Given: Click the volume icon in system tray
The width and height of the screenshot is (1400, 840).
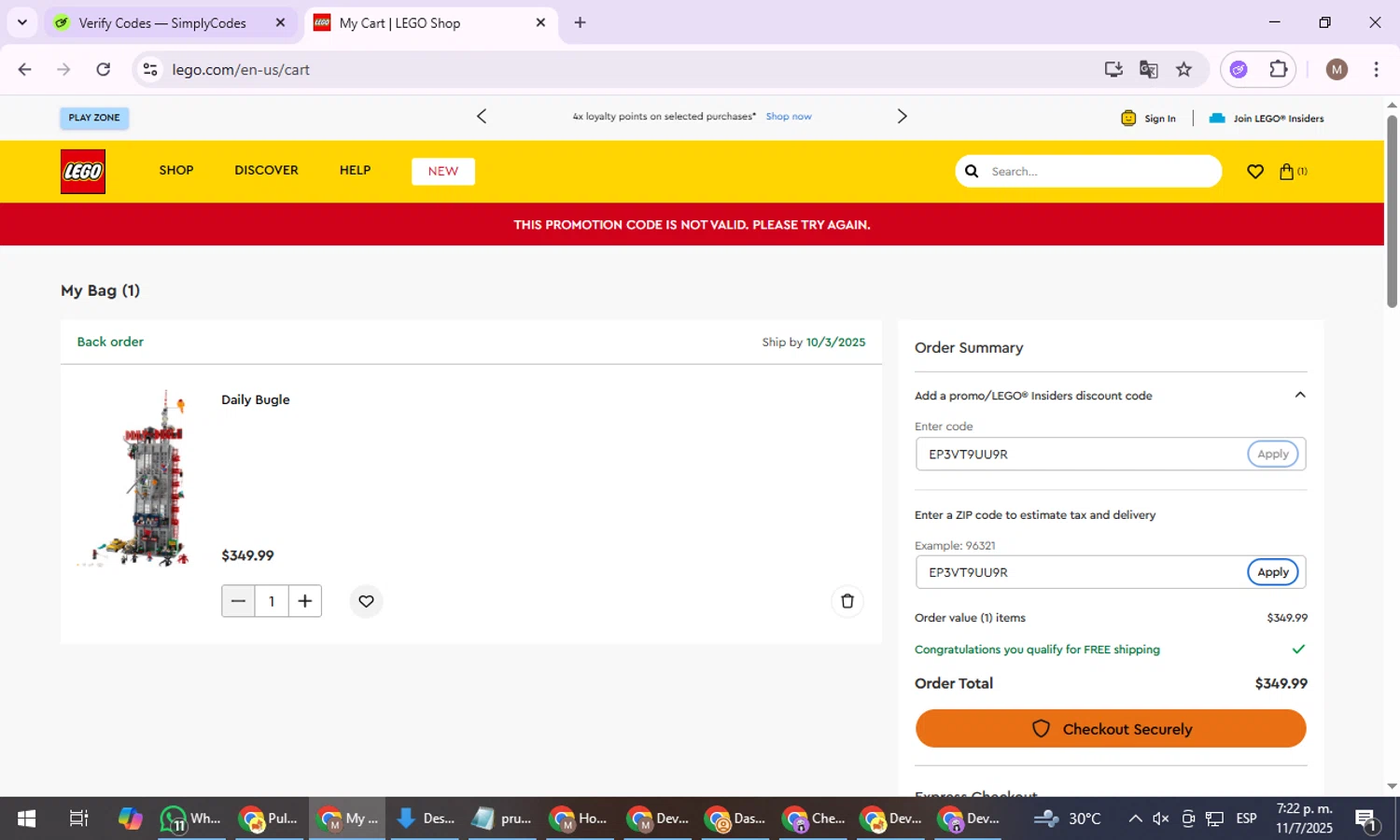Looking at the screenshot, I should [1160, 819].
